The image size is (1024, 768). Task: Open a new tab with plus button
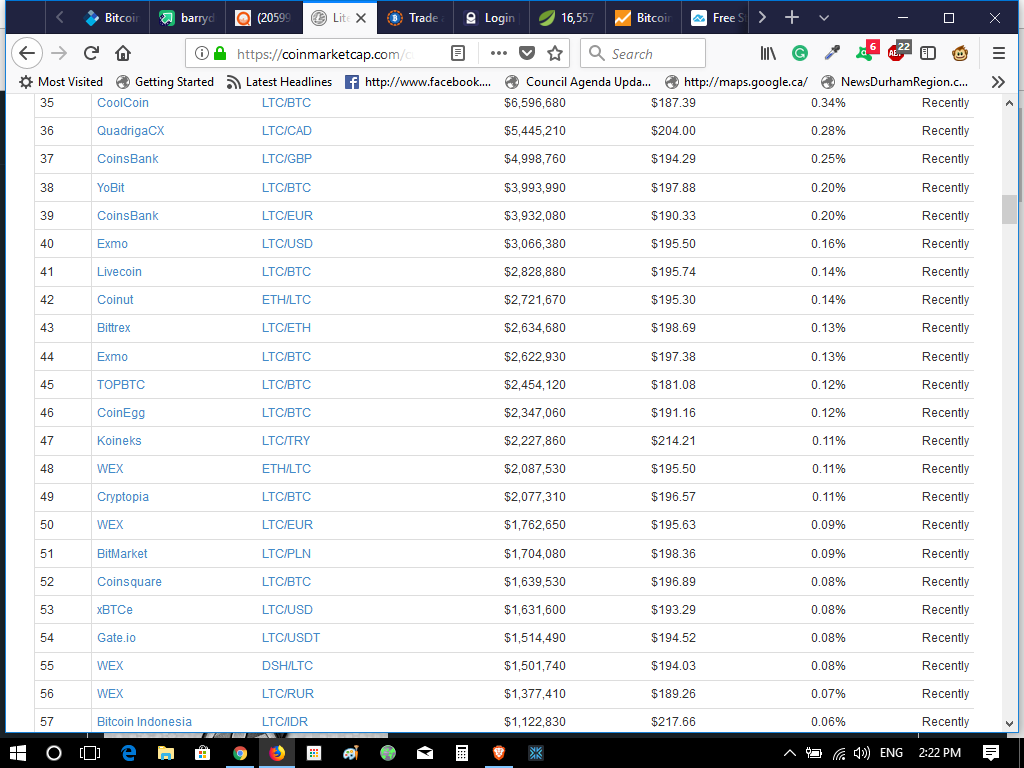click(792, 18)
